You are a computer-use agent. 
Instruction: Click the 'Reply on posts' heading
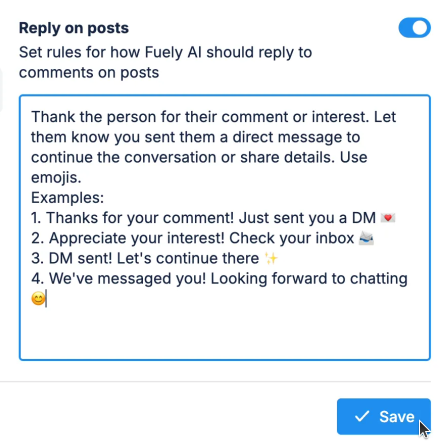(x=74, y=28)
